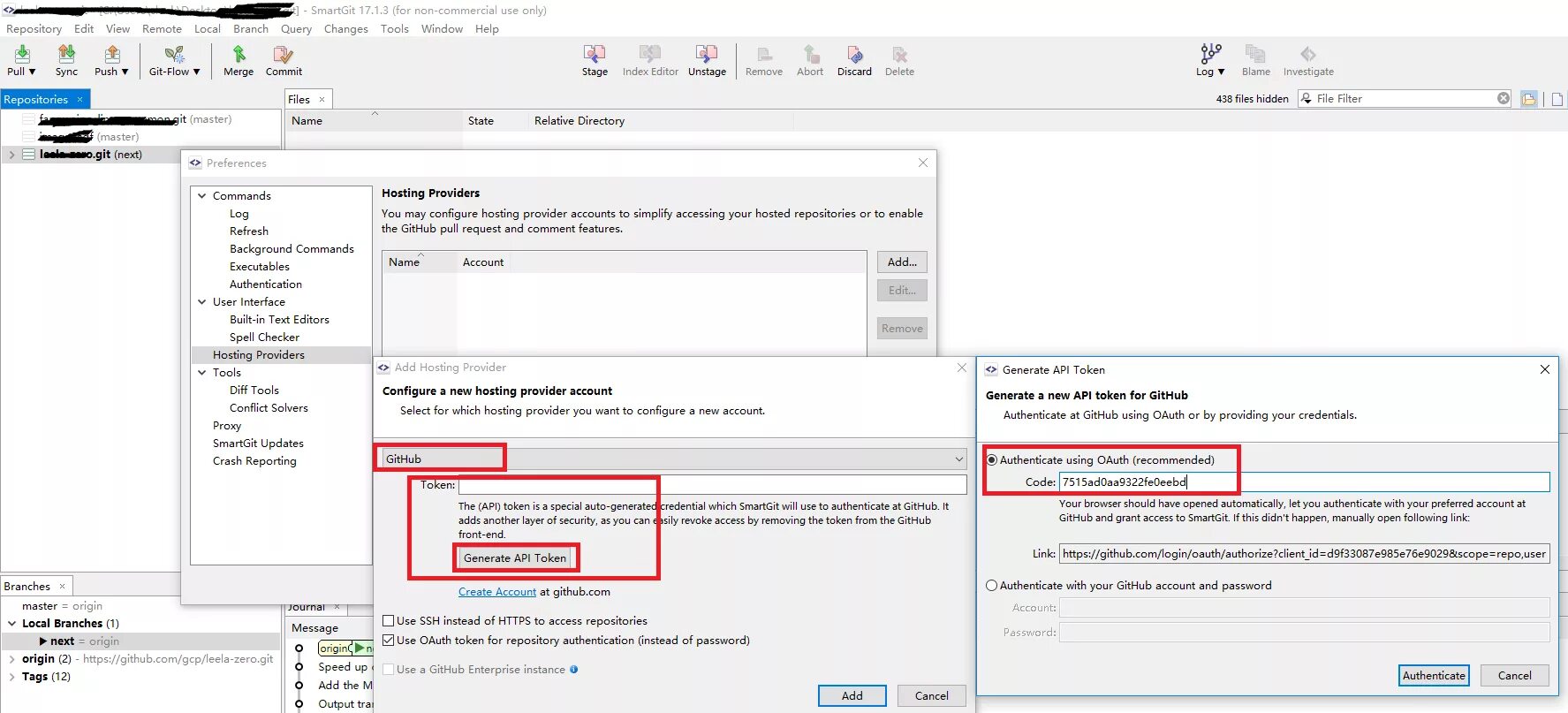Click the Create Account link
This screenshot has height=713, width=1568.
[x=497, y=591]
